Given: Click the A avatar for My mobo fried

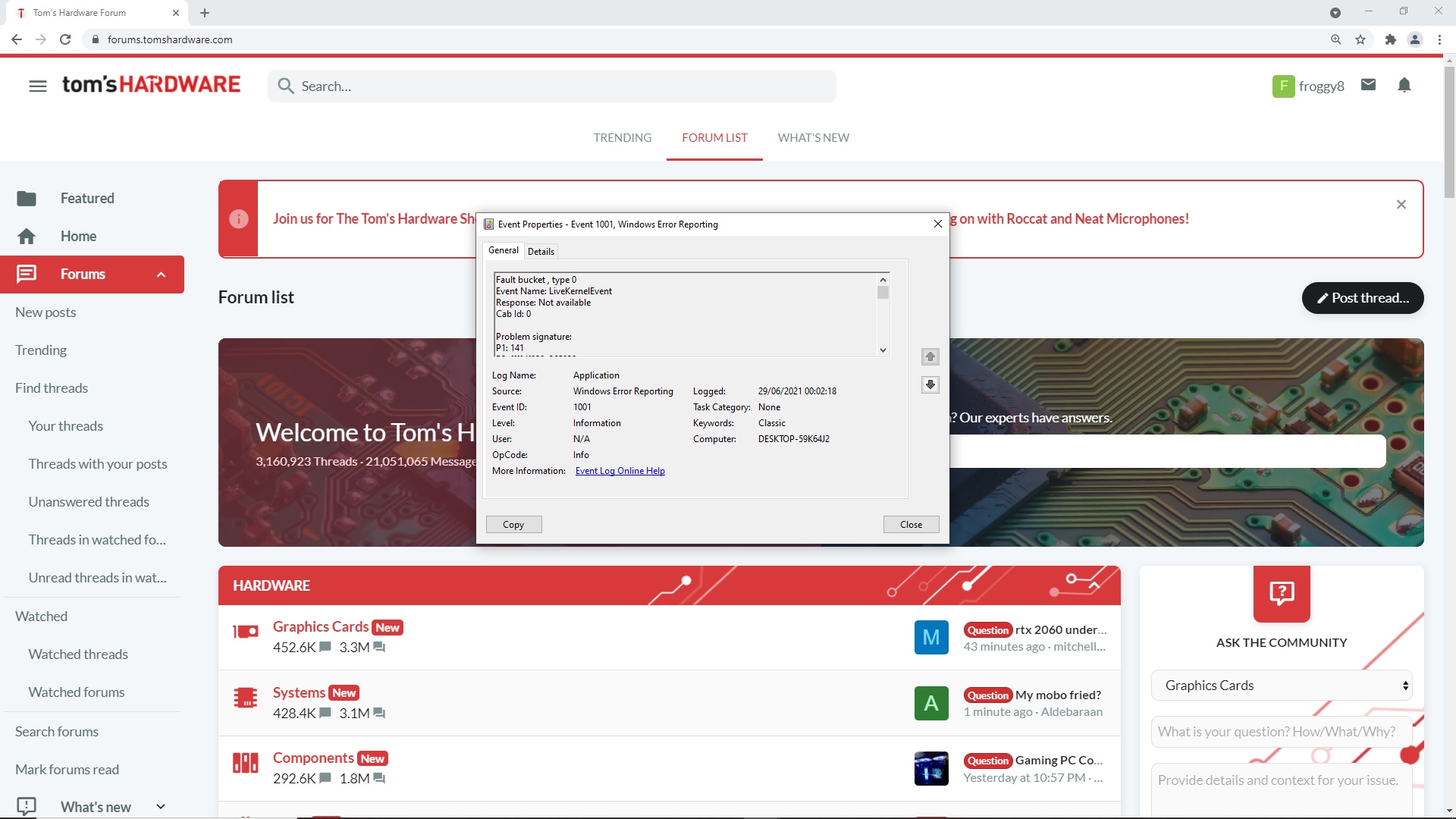Looking at the screenshot, I should tap(931, 703).
